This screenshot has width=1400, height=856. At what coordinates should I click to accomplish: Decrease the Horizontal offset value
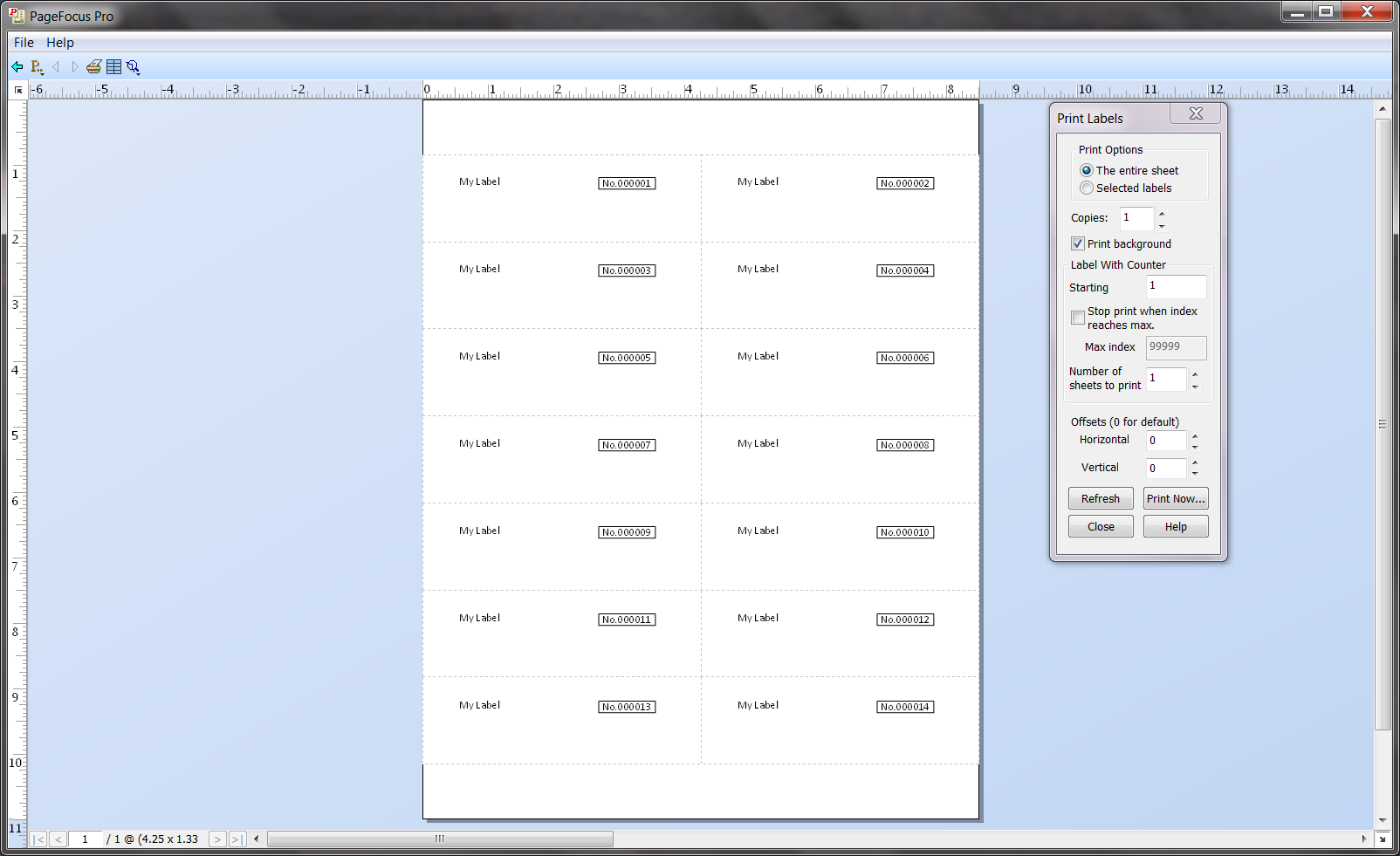pos(1195,447)
